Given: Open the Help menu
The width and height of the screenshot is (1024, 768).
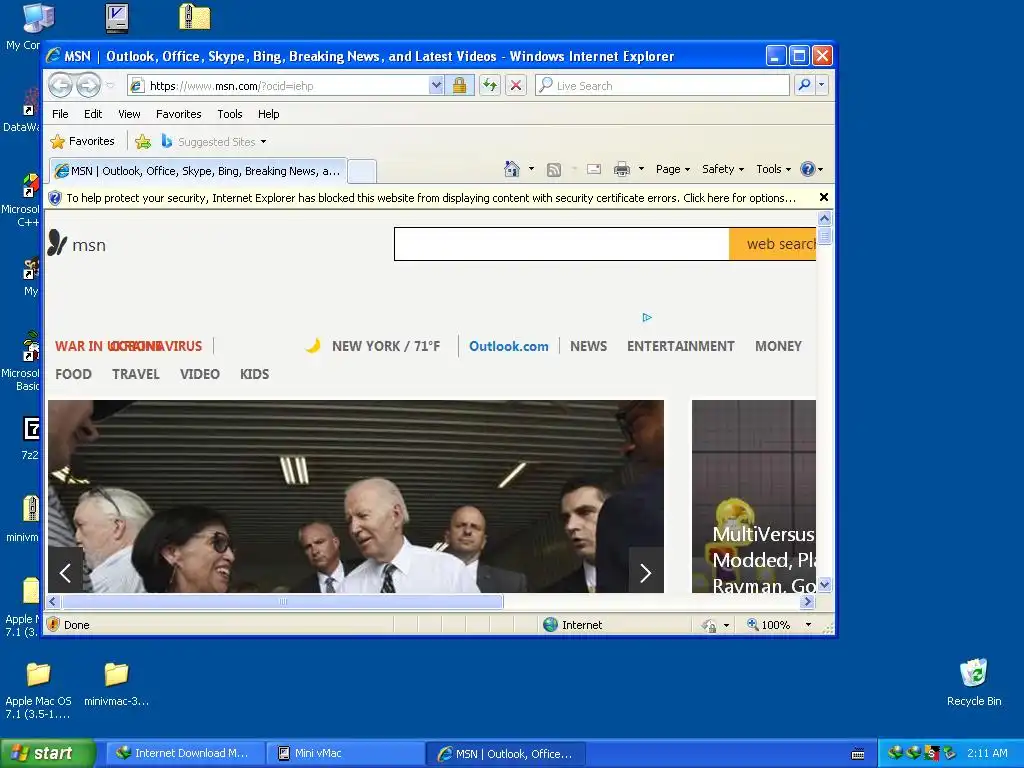Looking at the screenshot, I should tap(268, 114).
